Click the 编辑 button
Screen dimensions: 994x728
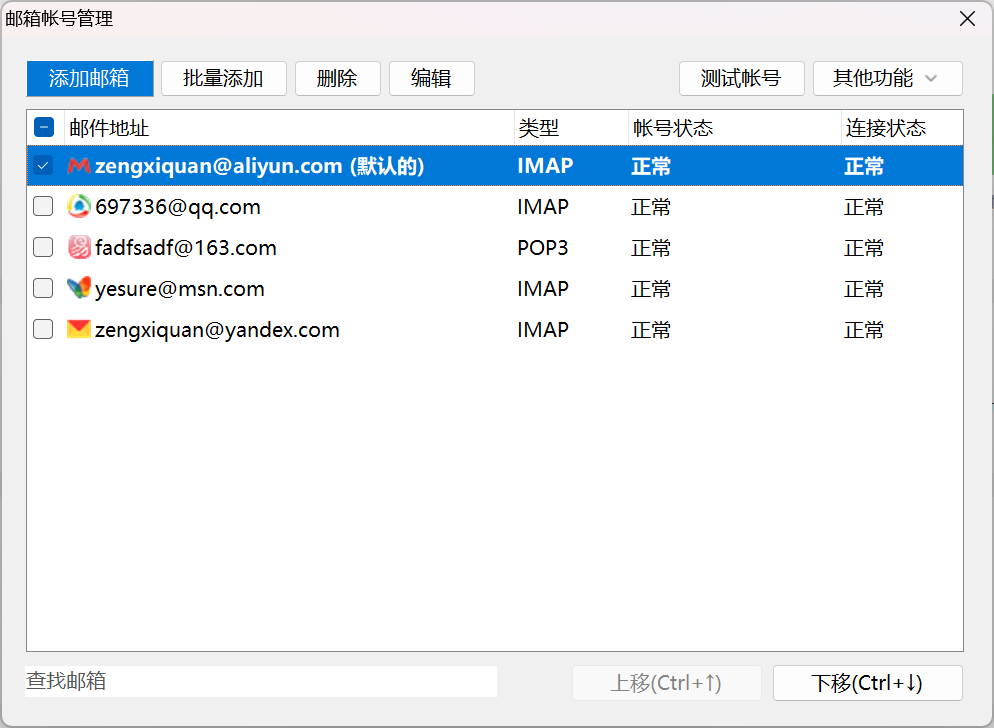(x=432, y=79)
